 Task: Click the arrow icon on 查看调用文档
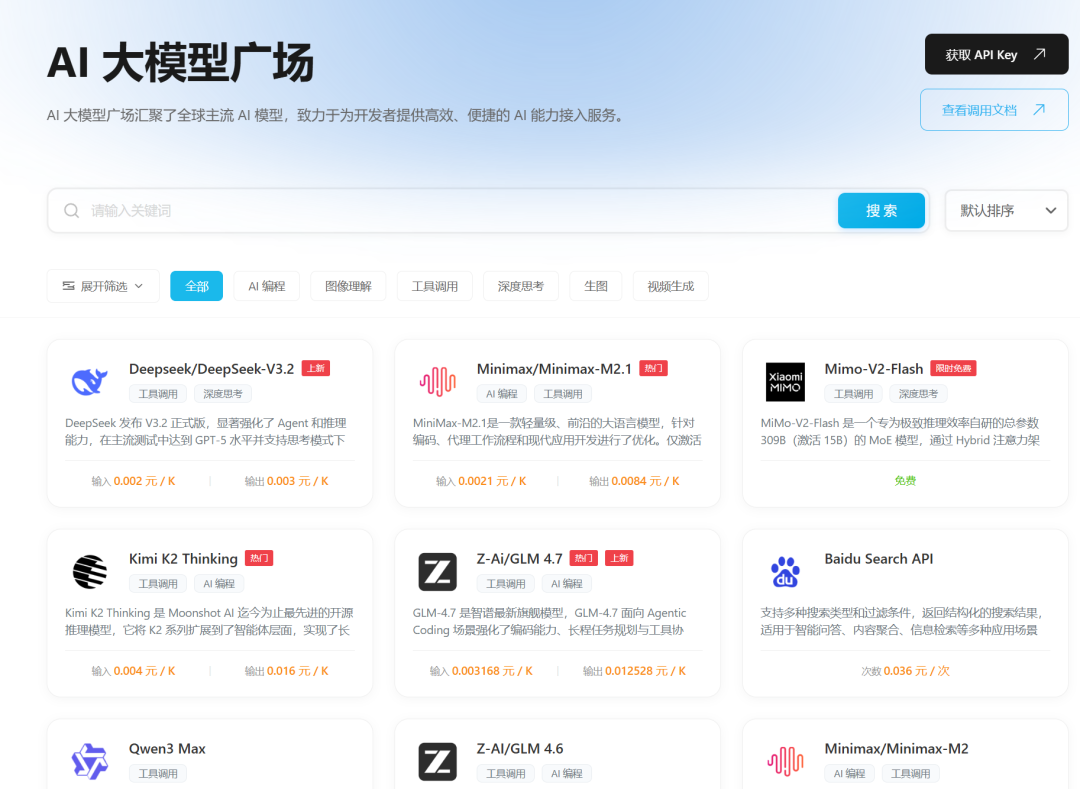pyautogui.click(x=1039, y=109)
